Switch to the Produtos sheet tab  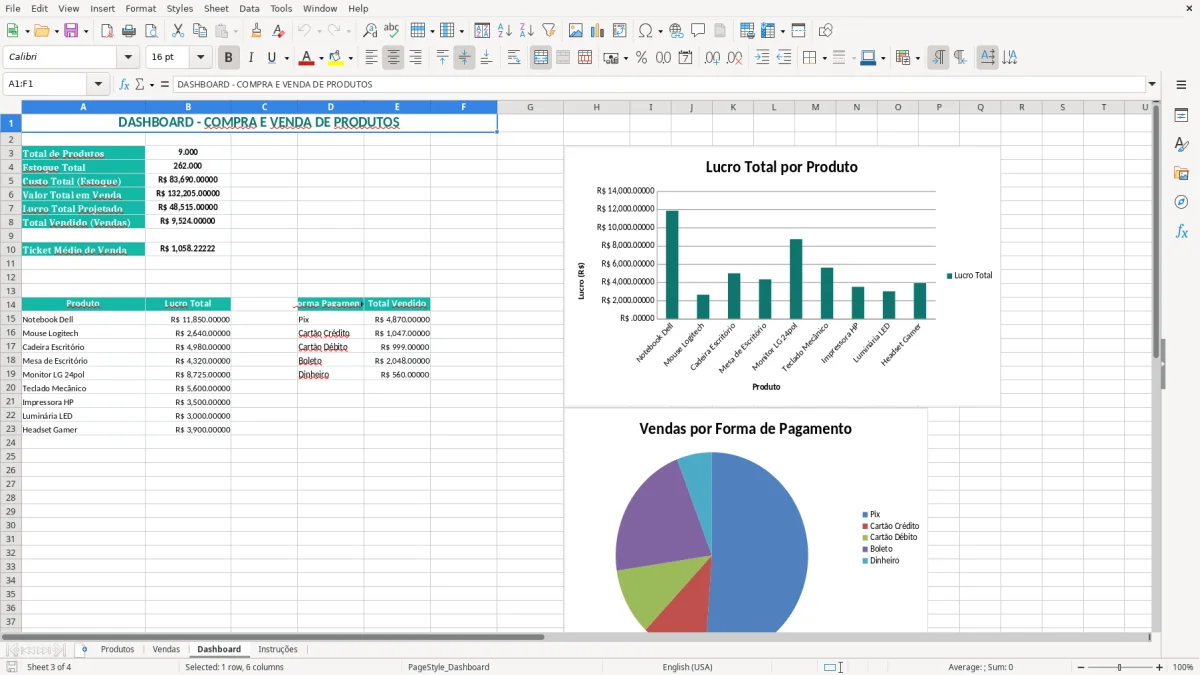[x=117, y=649]
